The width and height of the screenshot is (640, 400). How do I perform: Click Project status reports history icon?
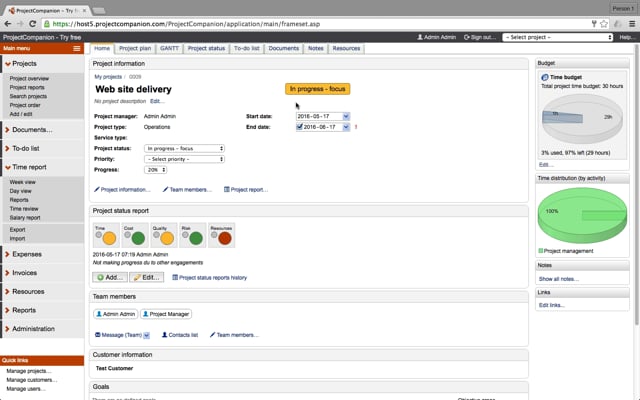175,278
